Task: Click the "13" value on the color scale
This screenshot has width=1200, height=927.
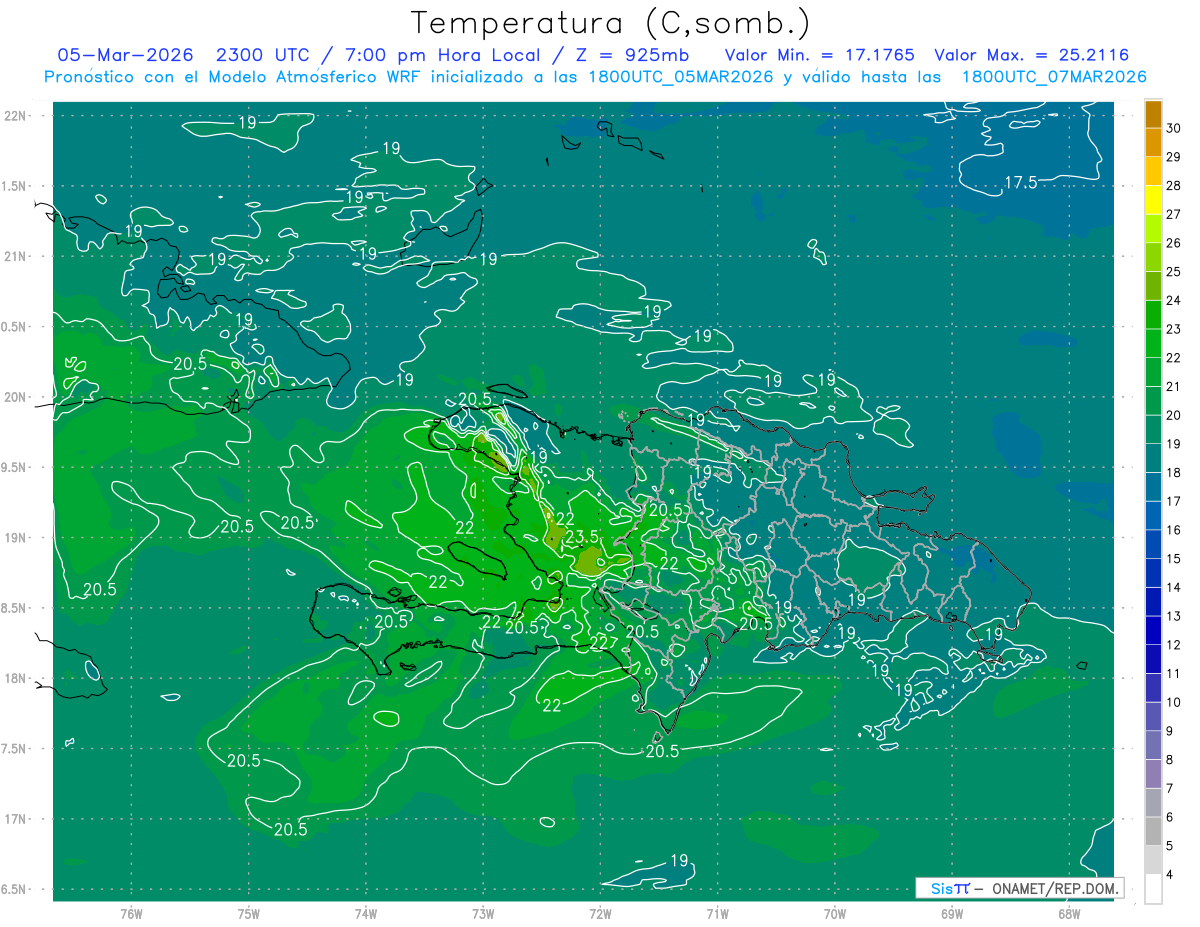Action: (1174, 616)
